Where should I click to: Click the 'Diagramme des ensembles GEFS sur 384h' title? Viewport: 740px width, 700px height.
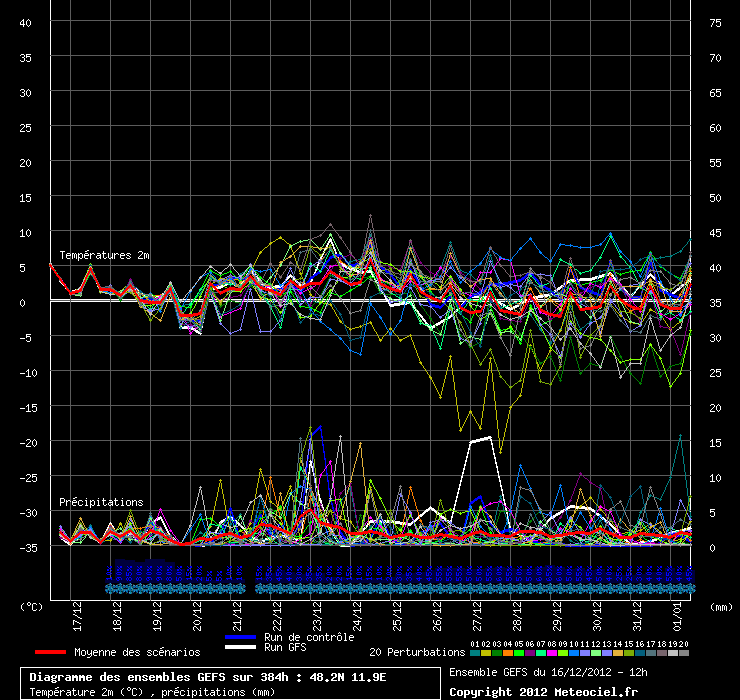pyautogui.click(x=159, y=677)
